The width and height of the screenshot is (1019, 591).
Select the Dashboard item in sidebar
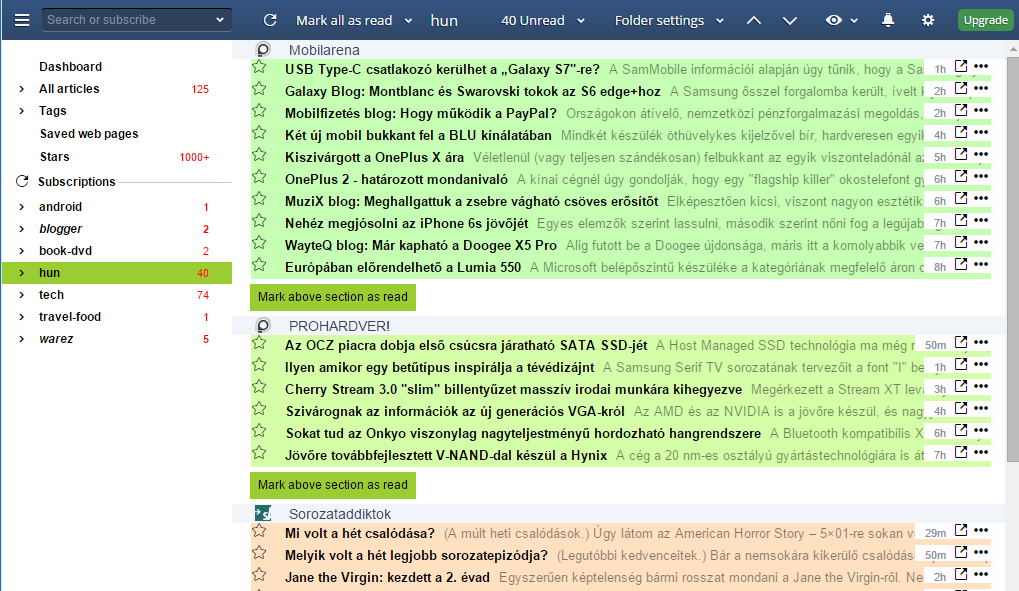point(70,67)
